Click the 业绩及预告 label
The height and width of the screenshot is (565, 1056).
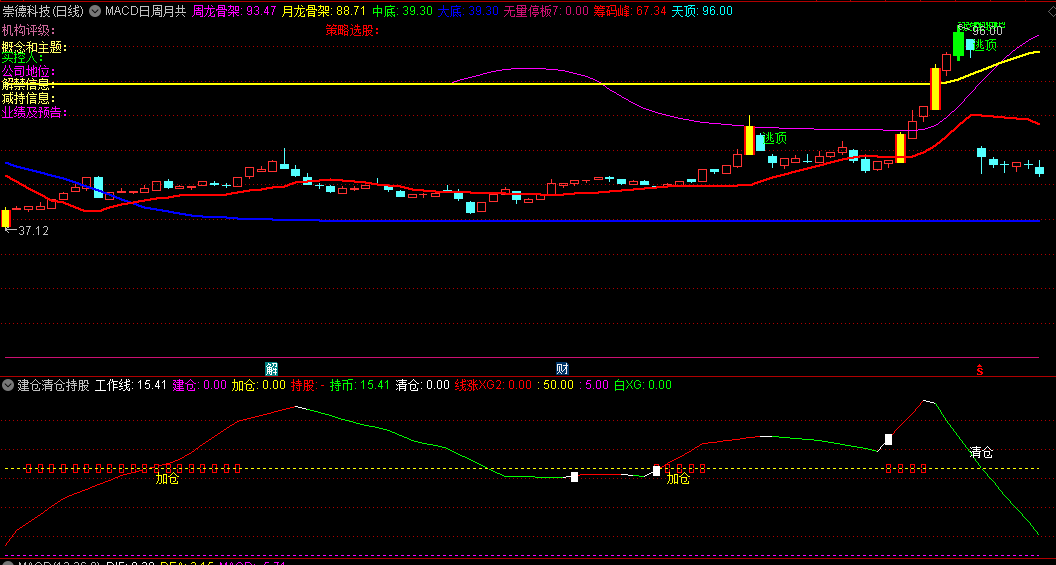pyautogui.click(x=34, y=112)
